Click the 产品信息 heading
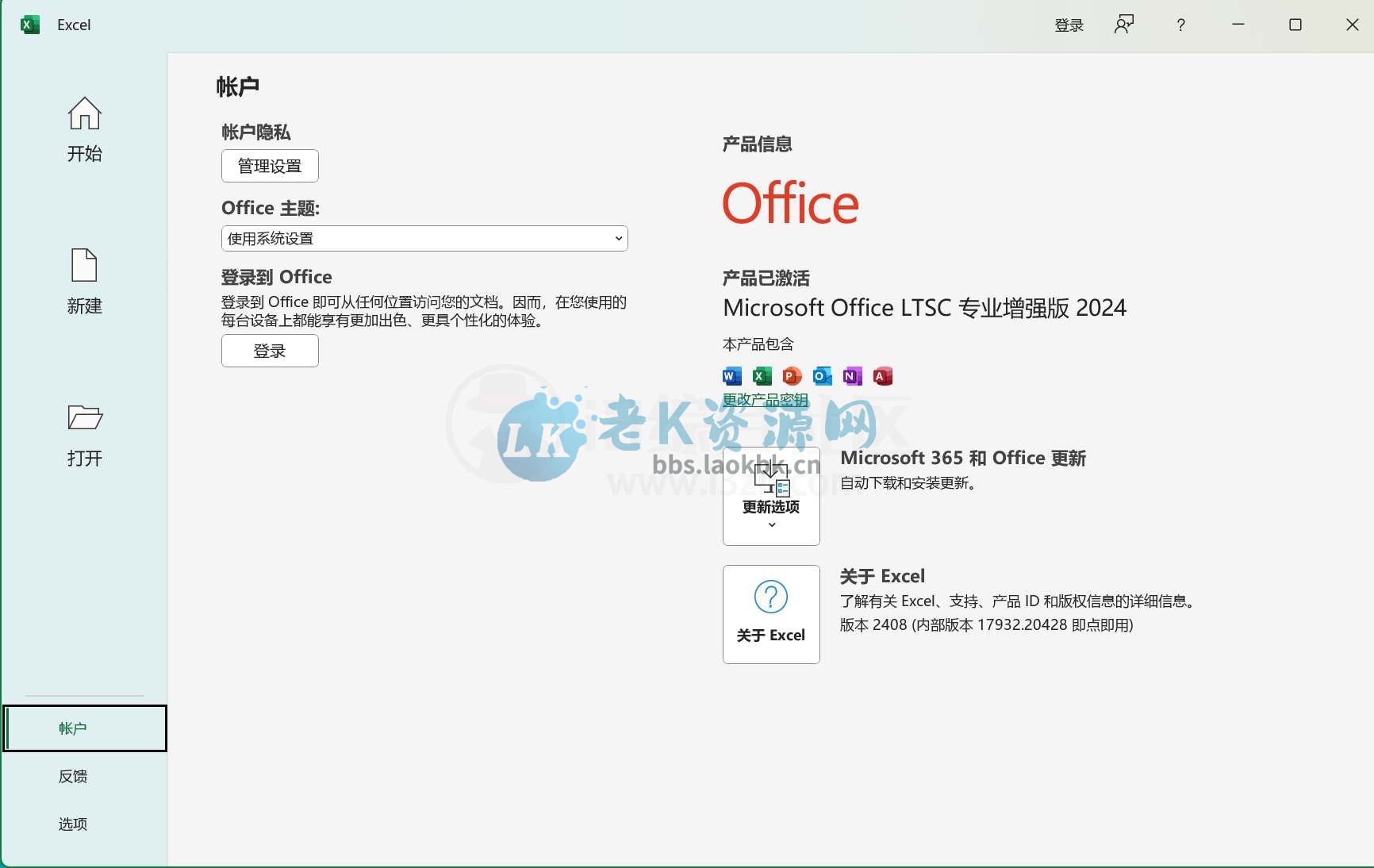 (757, 144)
